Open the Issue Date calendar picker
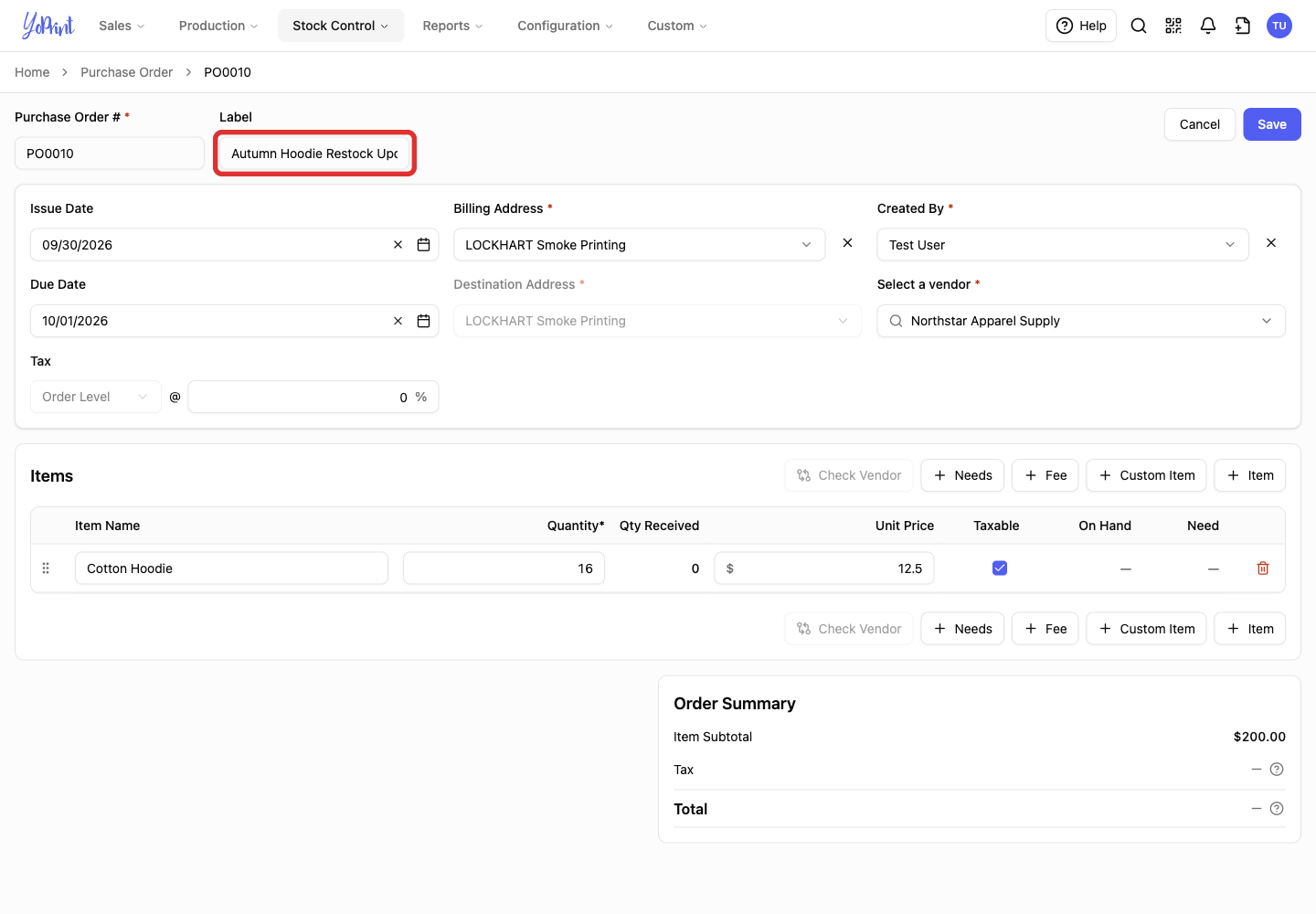 click(x=423, y=245)
